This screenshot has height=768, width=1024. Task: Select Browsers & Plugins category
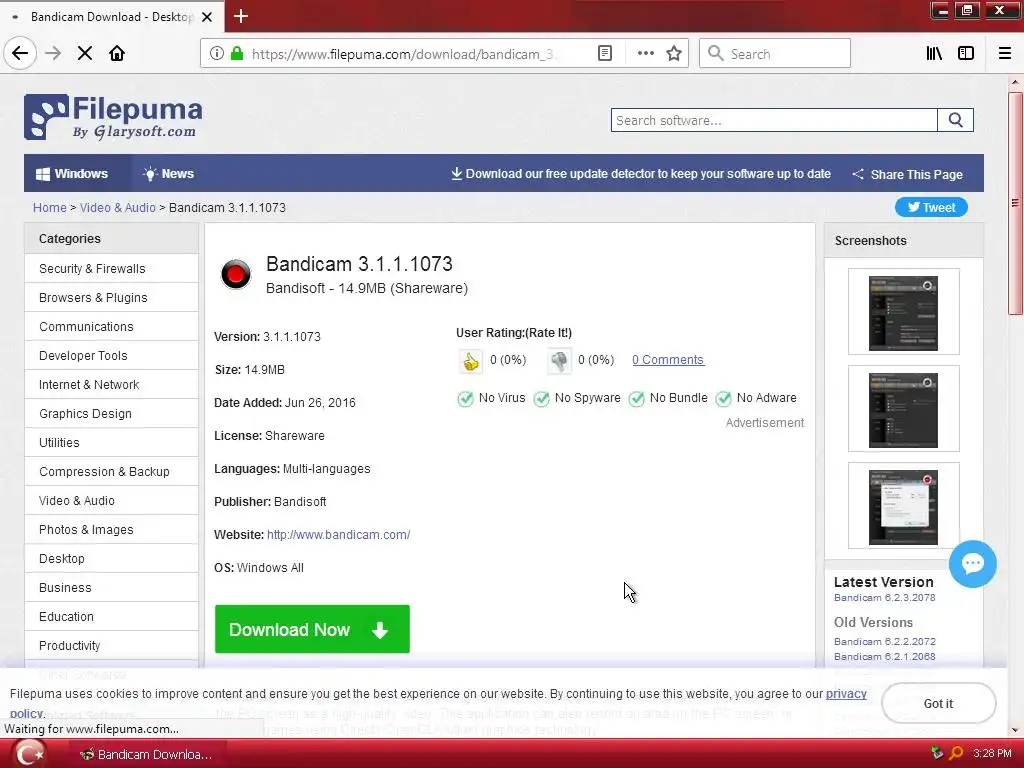click(112, 298)
